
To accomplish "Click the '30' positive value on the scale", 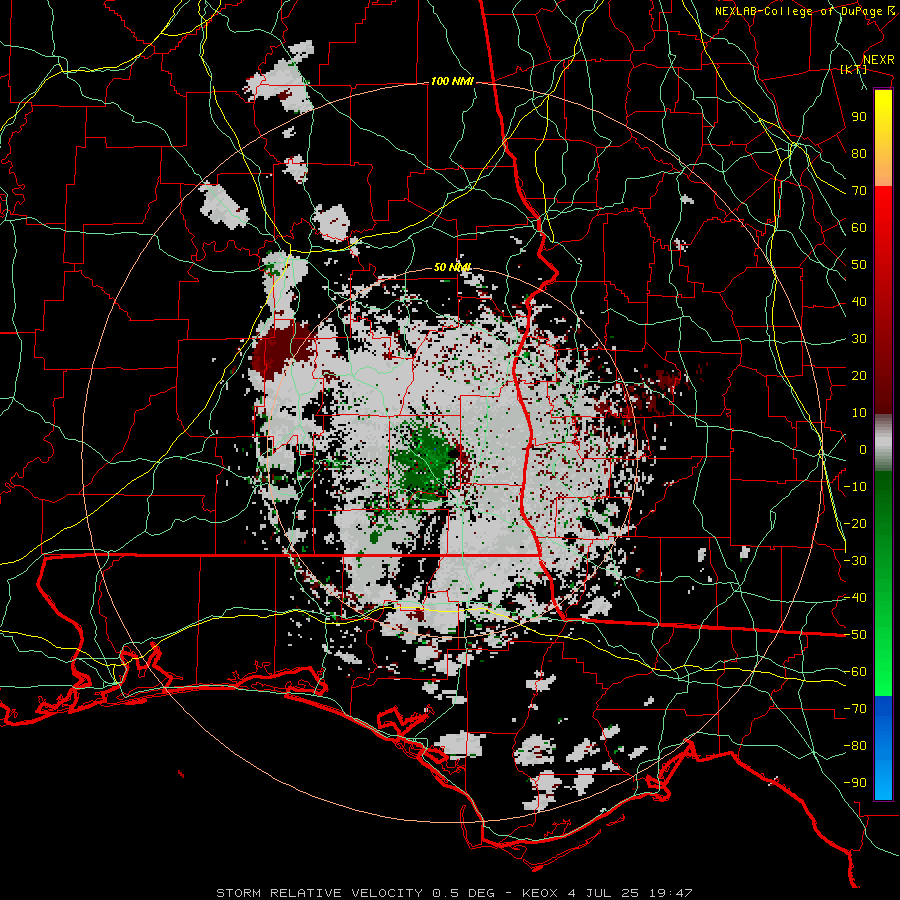I will click(x=859, y=339).
